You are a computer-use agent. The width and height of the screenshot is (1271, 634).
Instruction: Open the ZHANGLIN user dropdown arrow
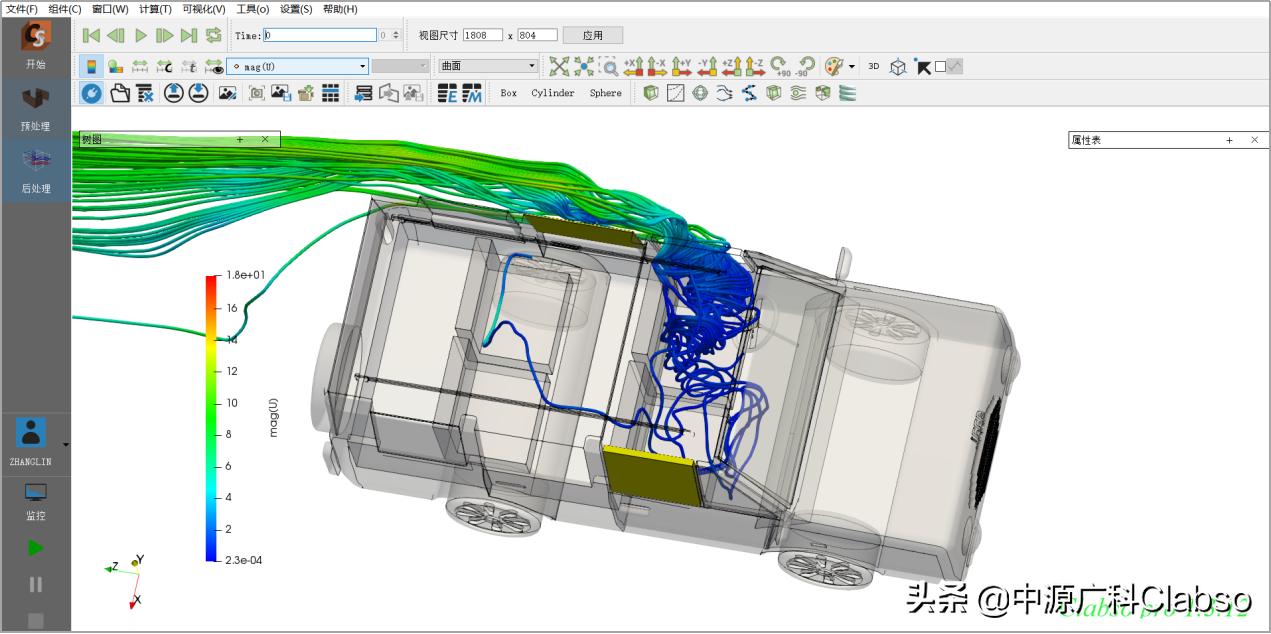(66, 444)
